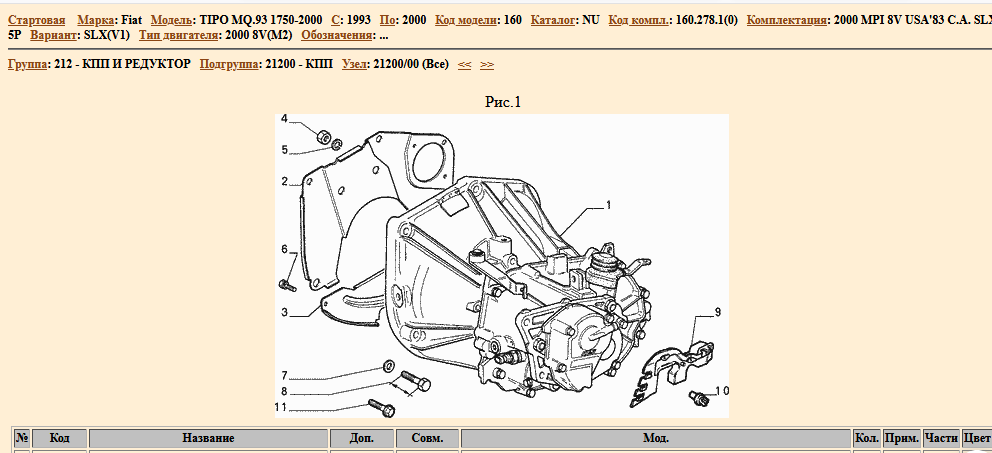Click the Мод. column header
Image resolution: width=992 pixels, height=453 pixels.
[x=655, y=439]
